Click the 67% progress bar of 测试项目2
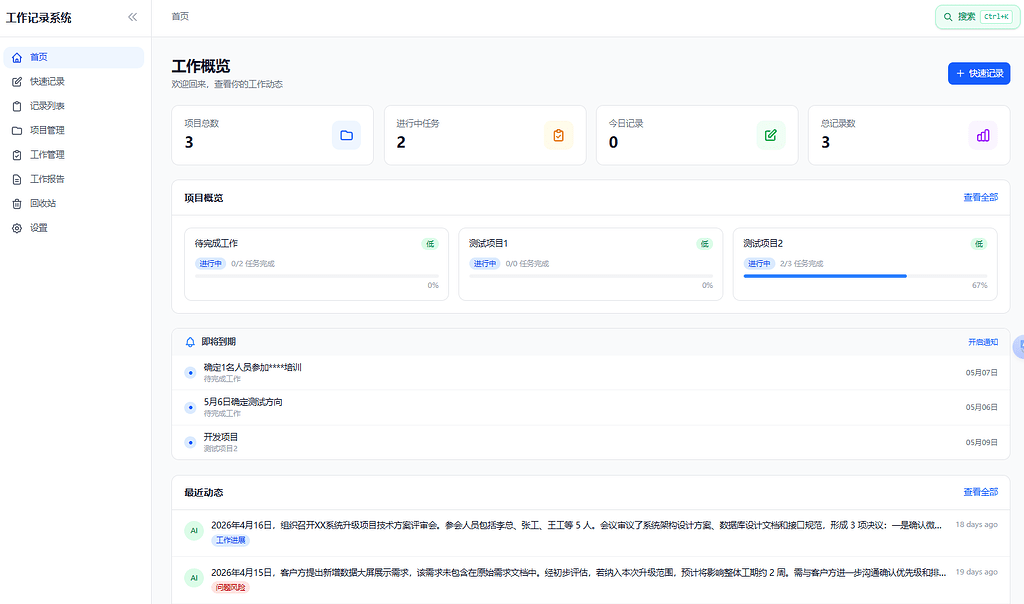 point(865,276)
